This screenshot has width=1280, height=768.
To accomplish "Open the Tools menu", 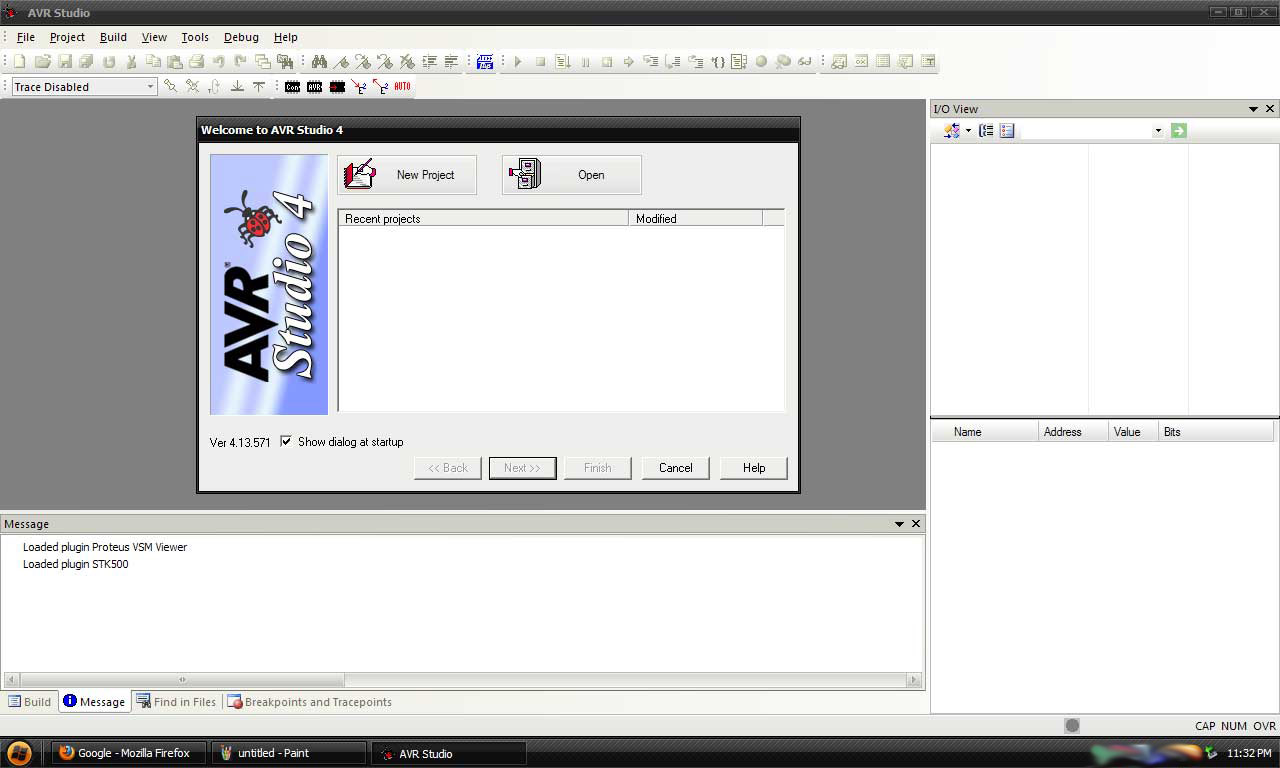I will click(195, 37).
